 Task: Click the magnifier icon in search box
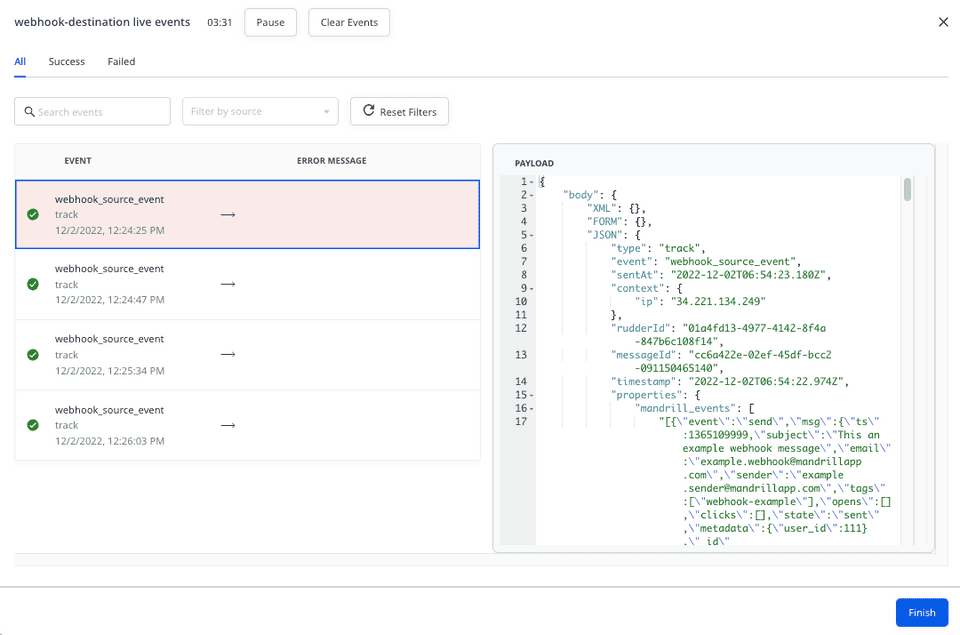pyautogui.click(x=29, y=111)
